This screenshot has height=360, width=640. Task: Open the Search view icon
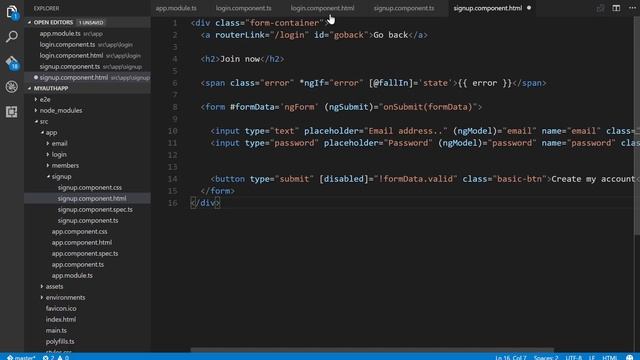[x=12, y=36]
